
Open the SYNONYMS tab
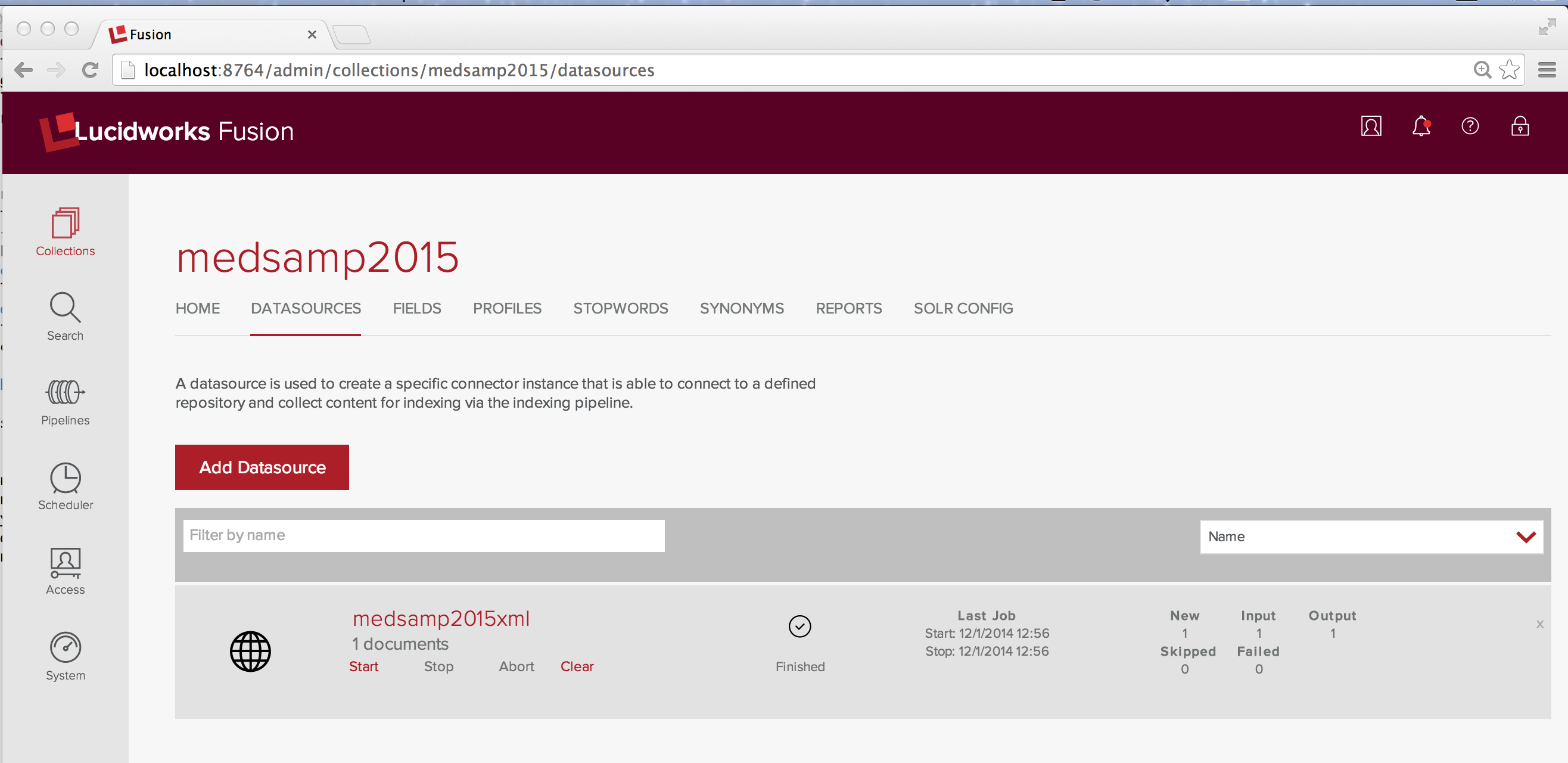741,308
